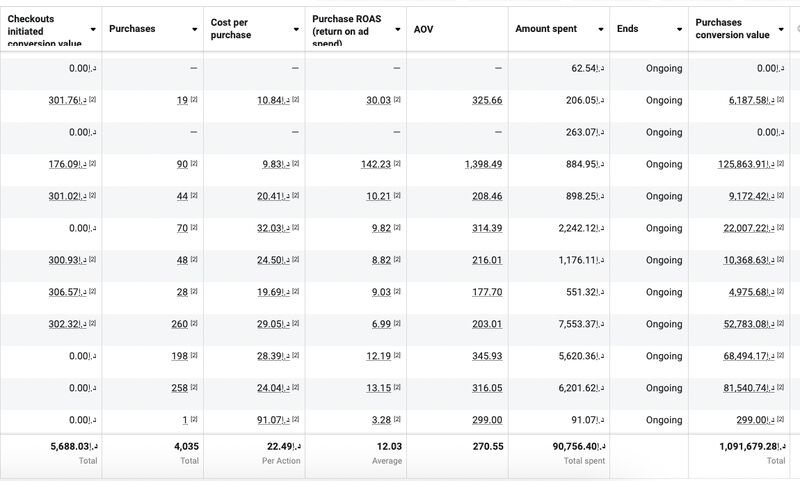This screenshot has width=800, height=481.
Task: Open the Purchase ROAS column dropdown arrow
Action: coord(397,29)
